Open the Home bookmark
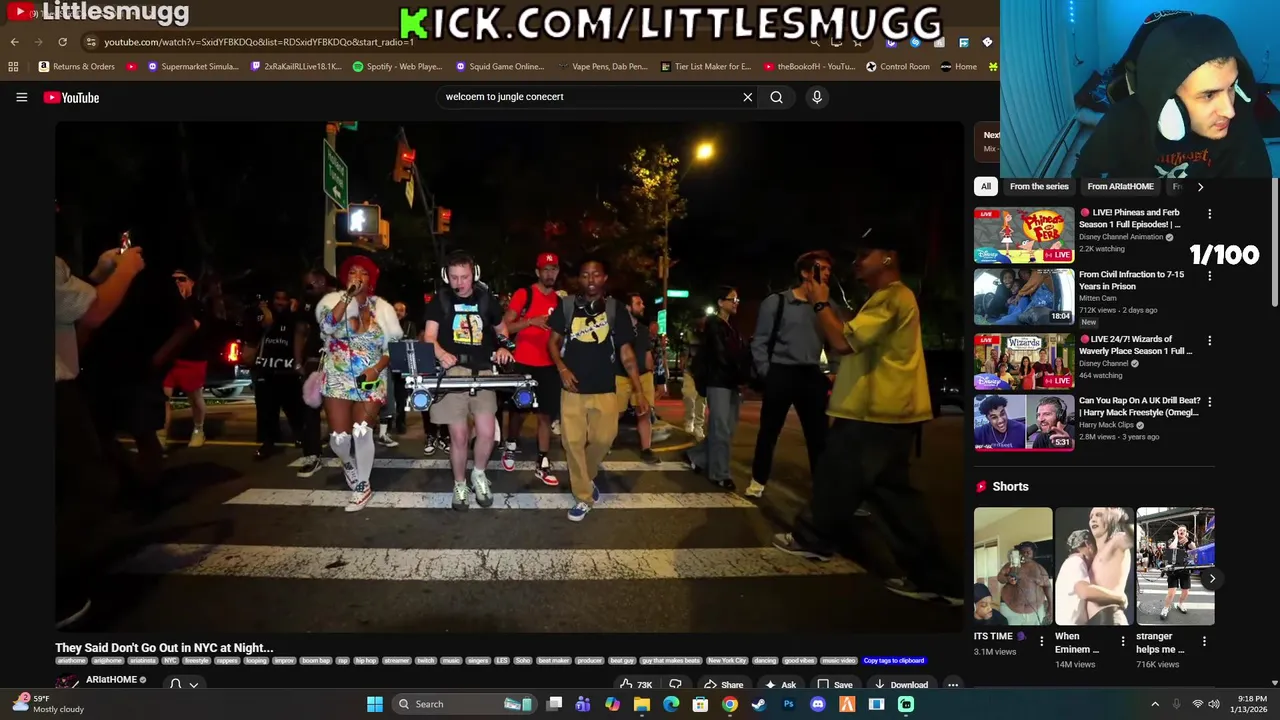Screen dimensions: 1280x720 pos(959,67)
